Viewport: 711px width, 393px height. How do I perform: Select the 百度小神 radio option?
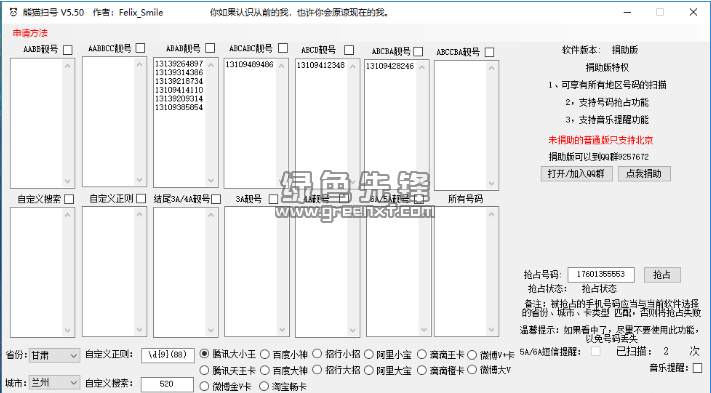265,354
